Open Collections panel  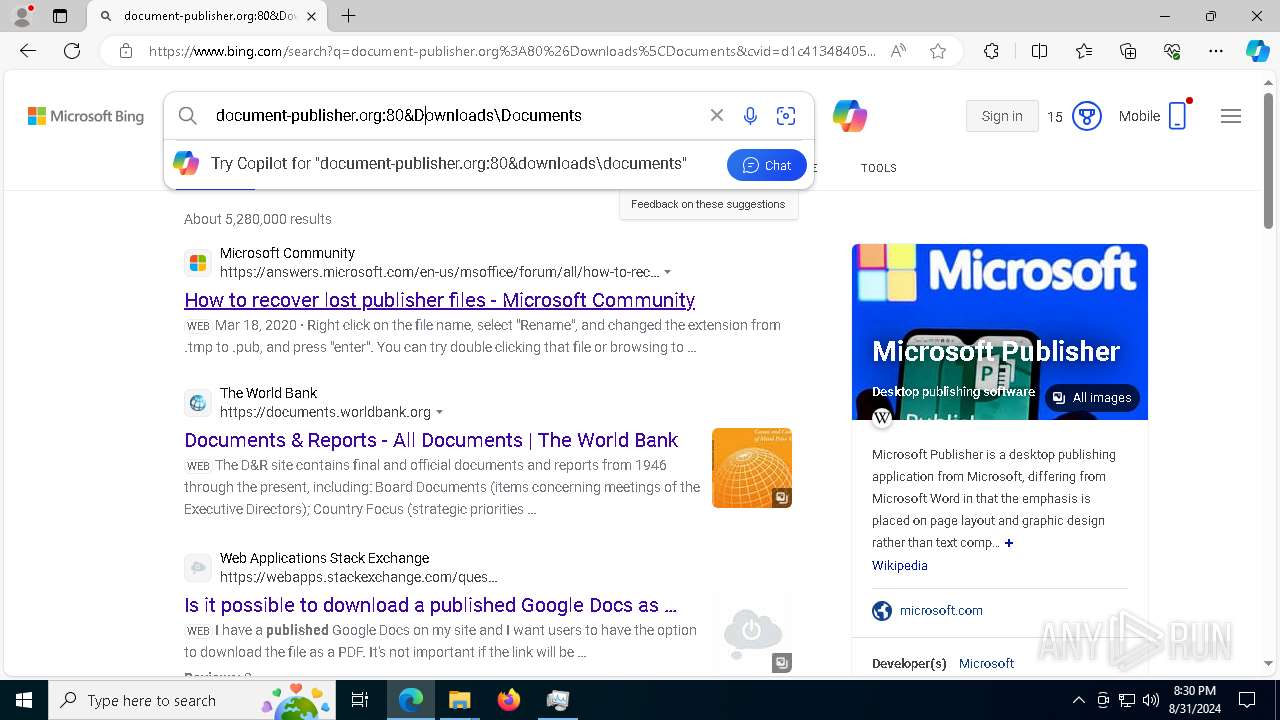pyautogui.click(x=1128, y=51)
